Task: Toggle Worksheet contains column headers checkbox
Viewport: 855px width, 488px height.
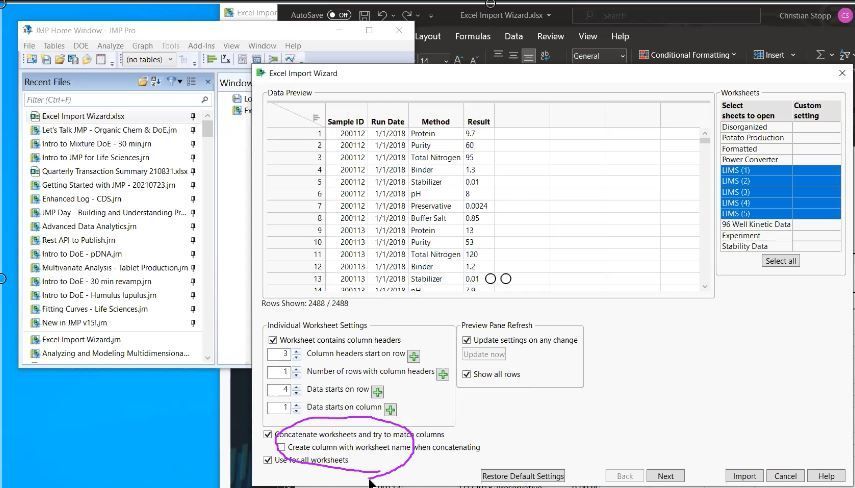Action: [x=273, y=340]
